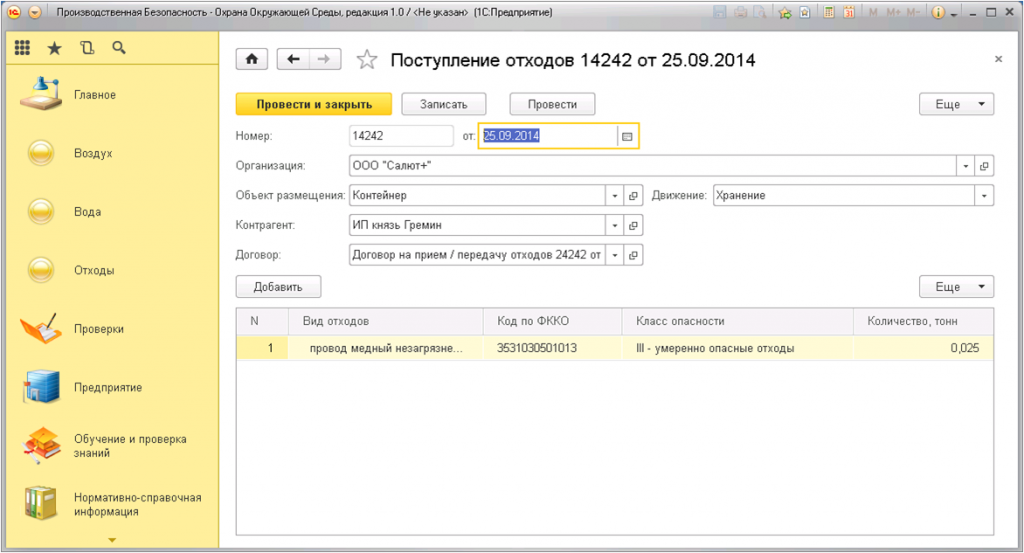Open Favorites star in the sidebar toolbar
The height and width of the screenshot is (553, 1024).
54,48
